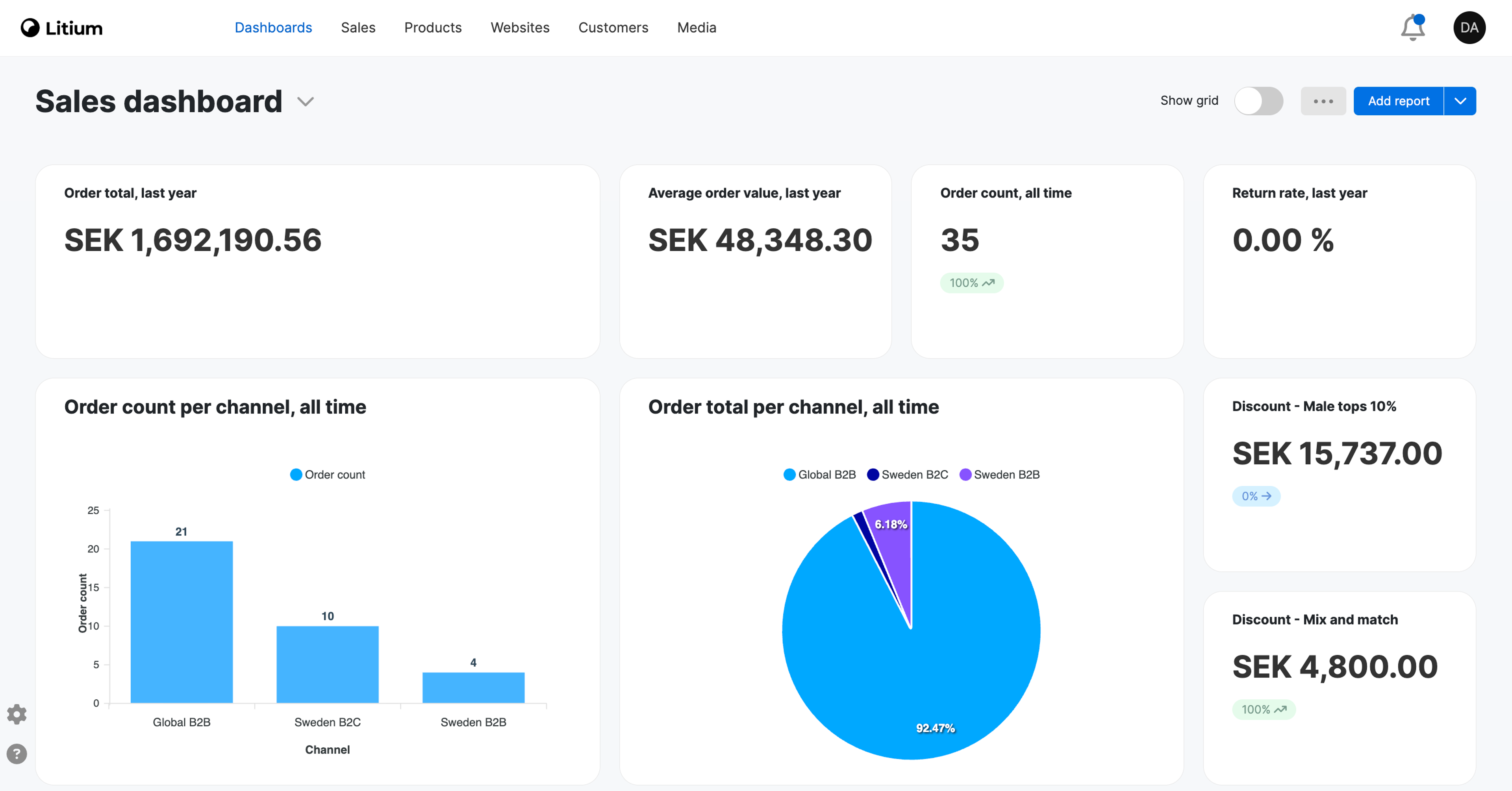Image resolution: width=1512 pixels, height=791 pixels.
Task: Click the Channel axis label
Action: tap(328, 749)
